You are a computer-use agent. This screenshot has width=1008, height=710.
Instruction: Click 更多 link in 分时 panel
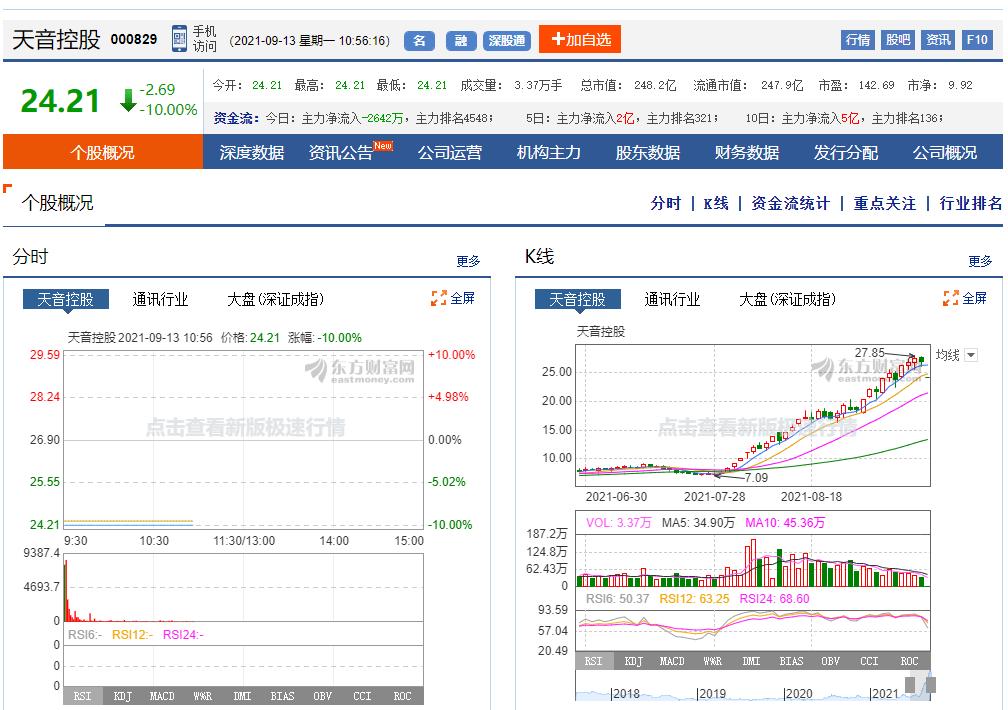[468, 261]
